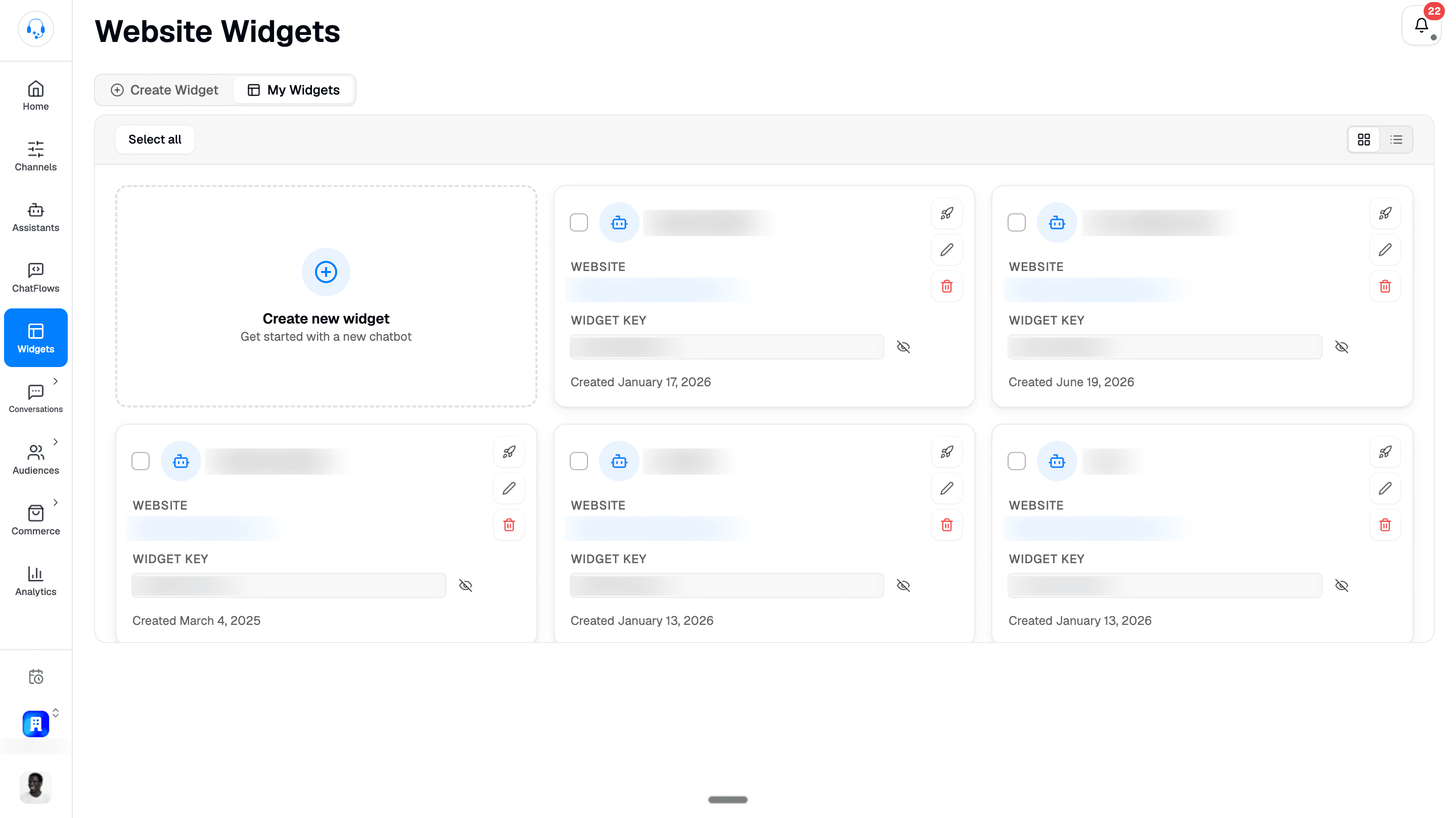Delete the widget created March 4, 2025
The height and width of the screenshot is (818, 1456).
[x=509, y=525]
